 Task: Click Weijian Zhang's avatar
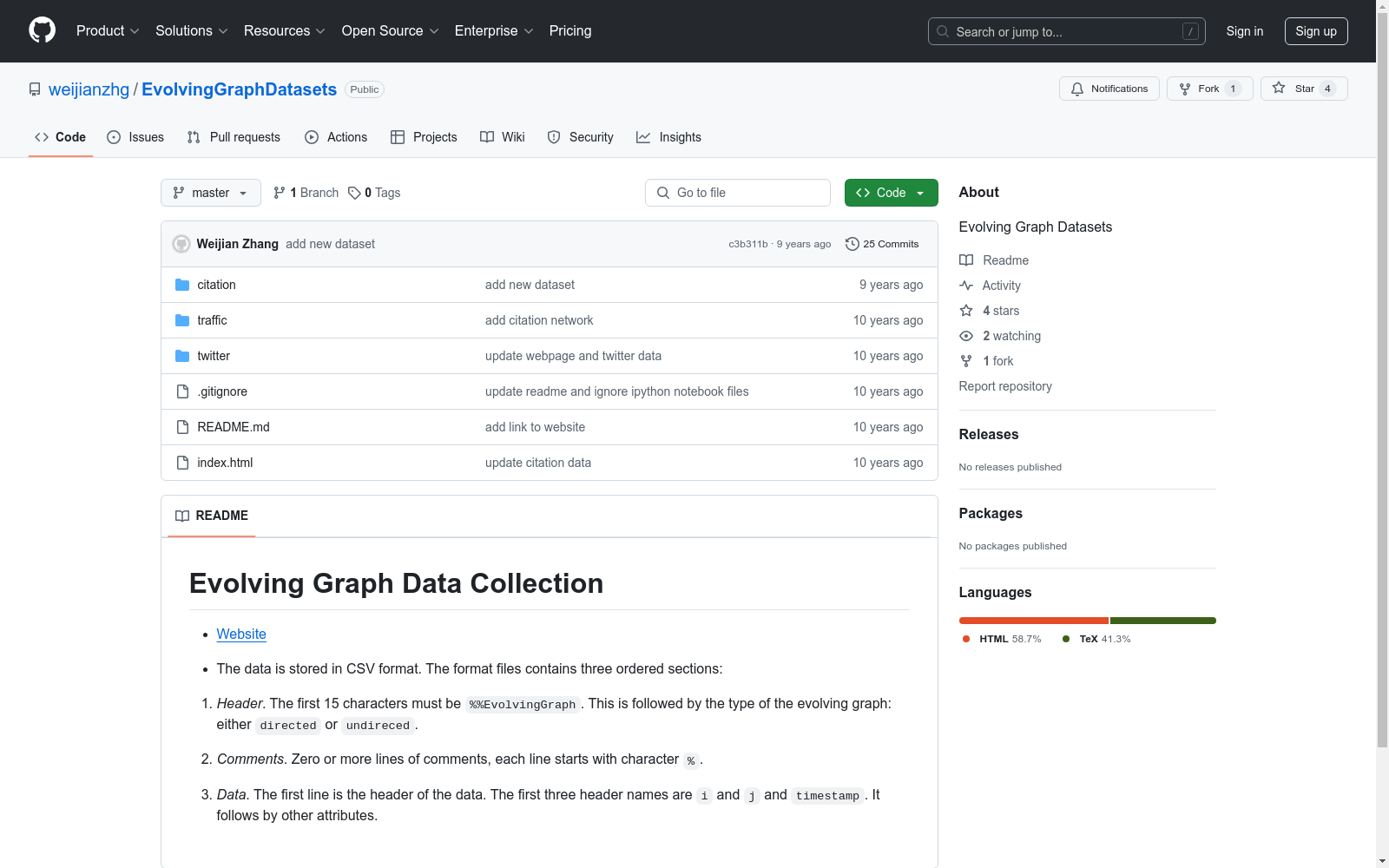(x=181, y=244)
